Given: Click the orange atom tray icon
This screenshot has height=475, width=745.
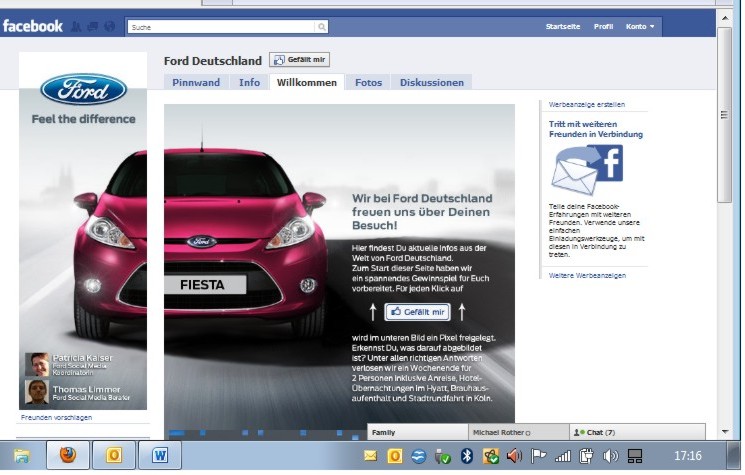Looking at the screenshot, I should coord(491,456).
